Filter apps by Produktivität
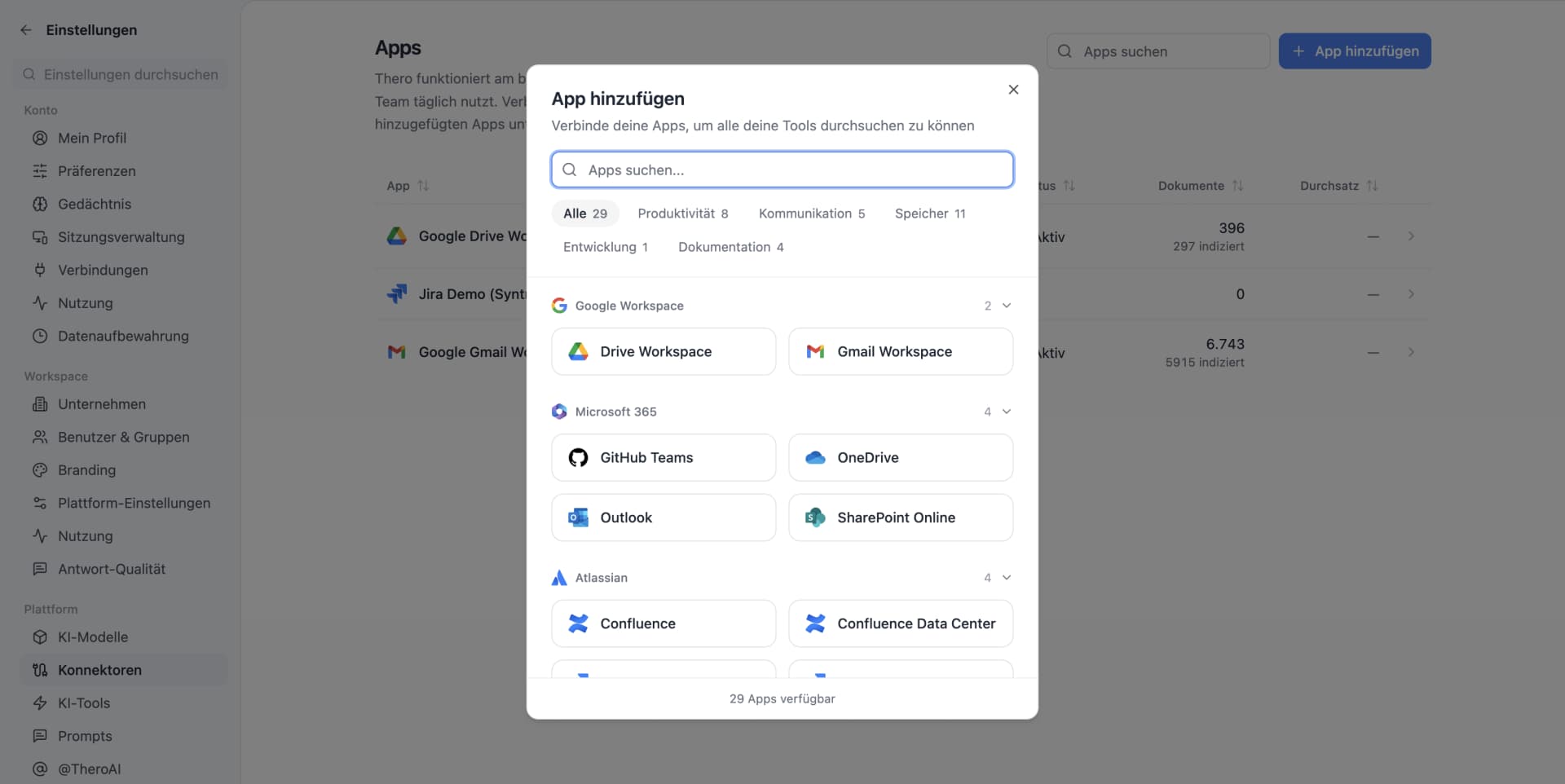This screenshot has height=784, width=1565. pos(683,214)
